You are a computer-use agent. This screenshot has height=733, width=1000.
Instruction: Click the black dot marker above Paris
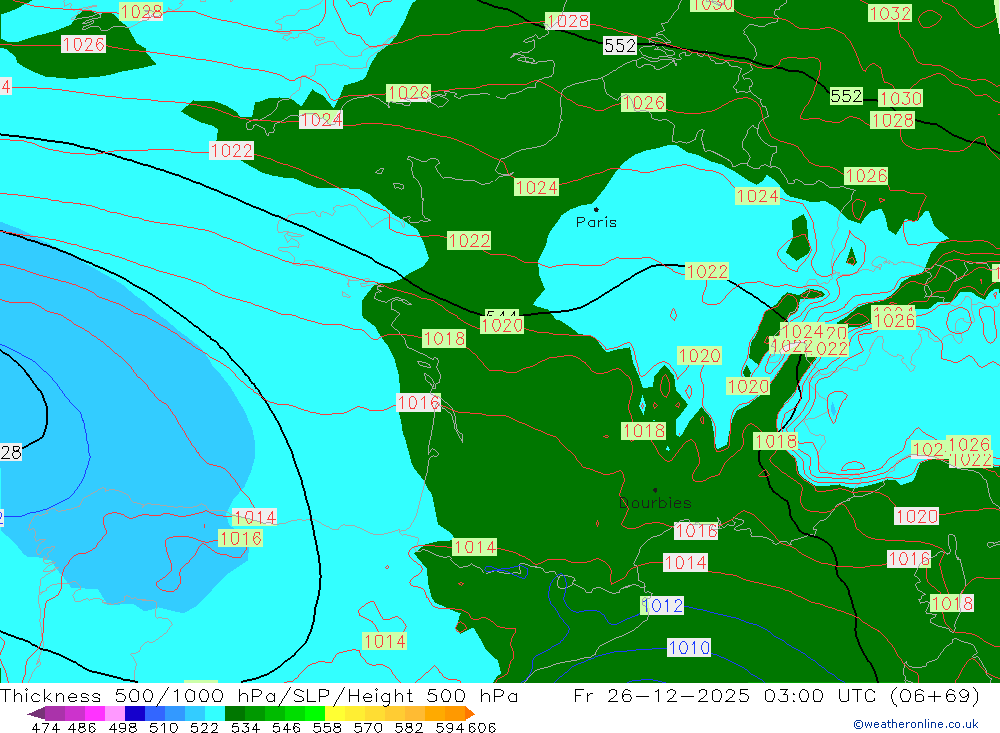tap(596, 209)
